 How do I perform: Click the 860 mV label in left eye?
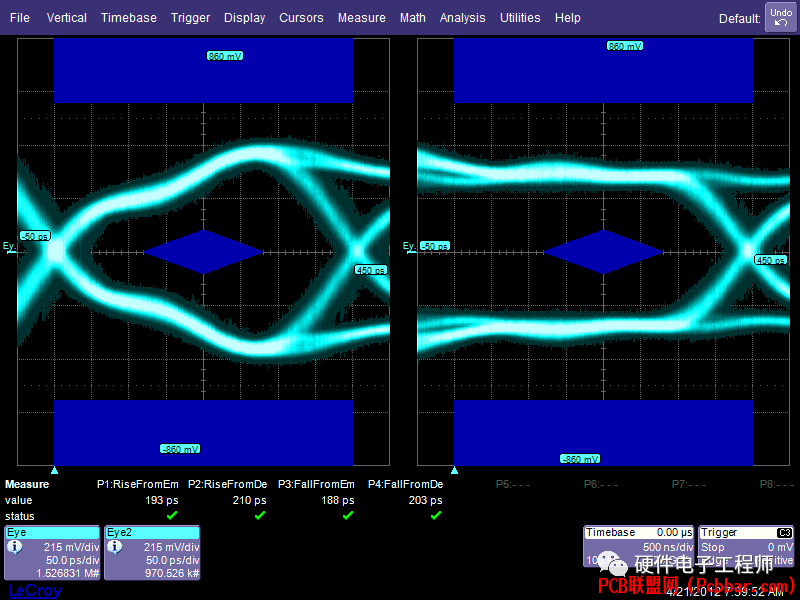pos(225,56)
